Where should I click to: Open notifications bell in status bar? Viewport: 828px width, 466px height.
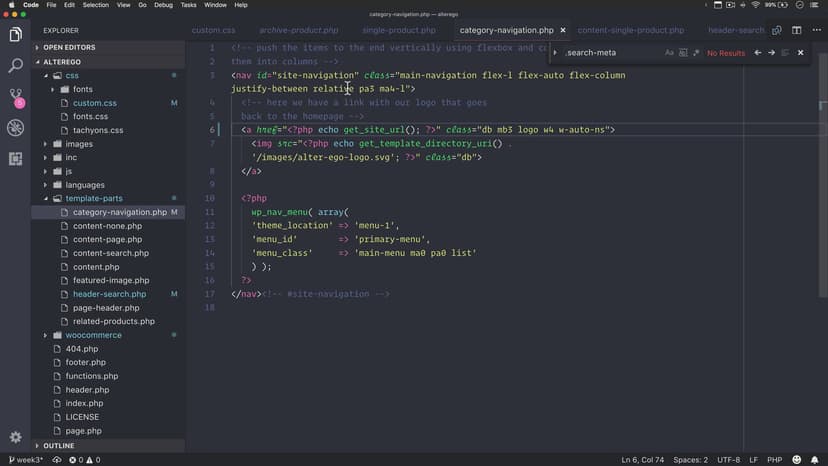tap(815, 459)
